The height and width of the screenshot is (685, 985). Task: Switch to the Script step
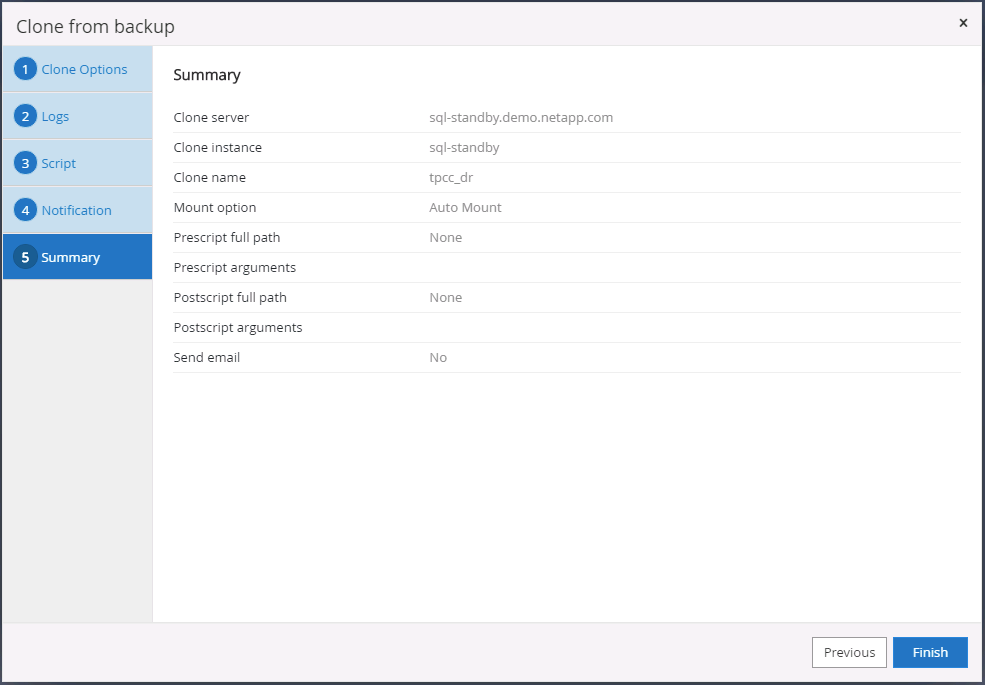(58, 164)
